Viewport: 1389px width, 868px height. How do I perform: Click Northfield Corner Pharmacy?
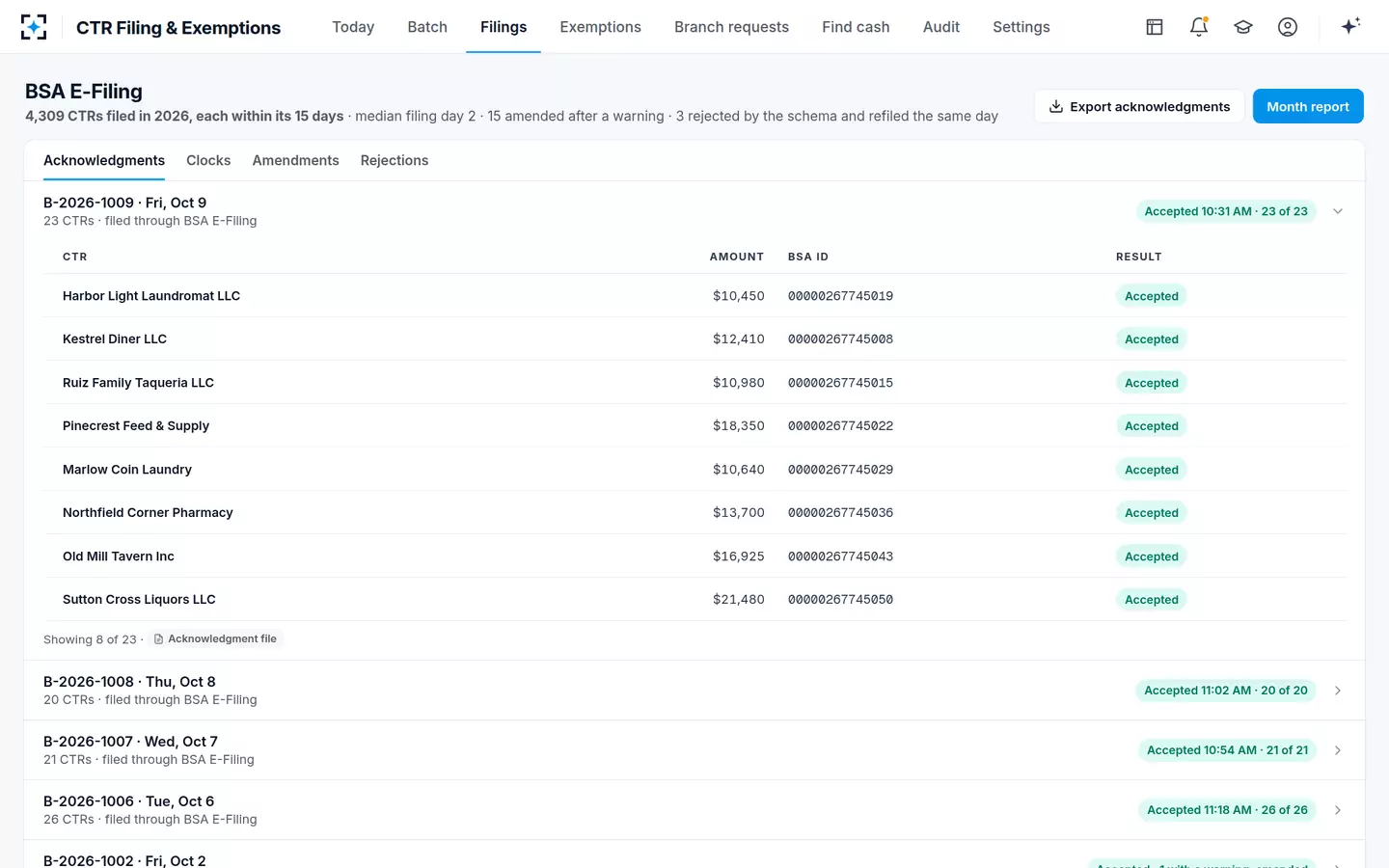[x=148, y=513]
